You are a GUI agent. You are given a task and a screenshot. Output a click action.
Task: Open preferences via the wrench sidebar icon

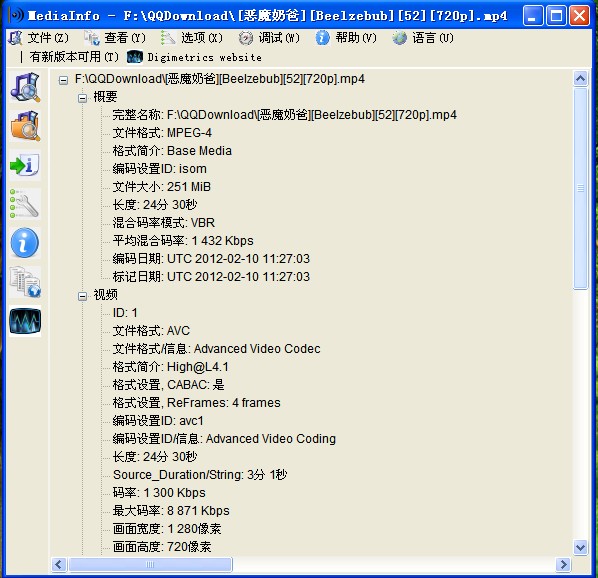pos(25,204)
